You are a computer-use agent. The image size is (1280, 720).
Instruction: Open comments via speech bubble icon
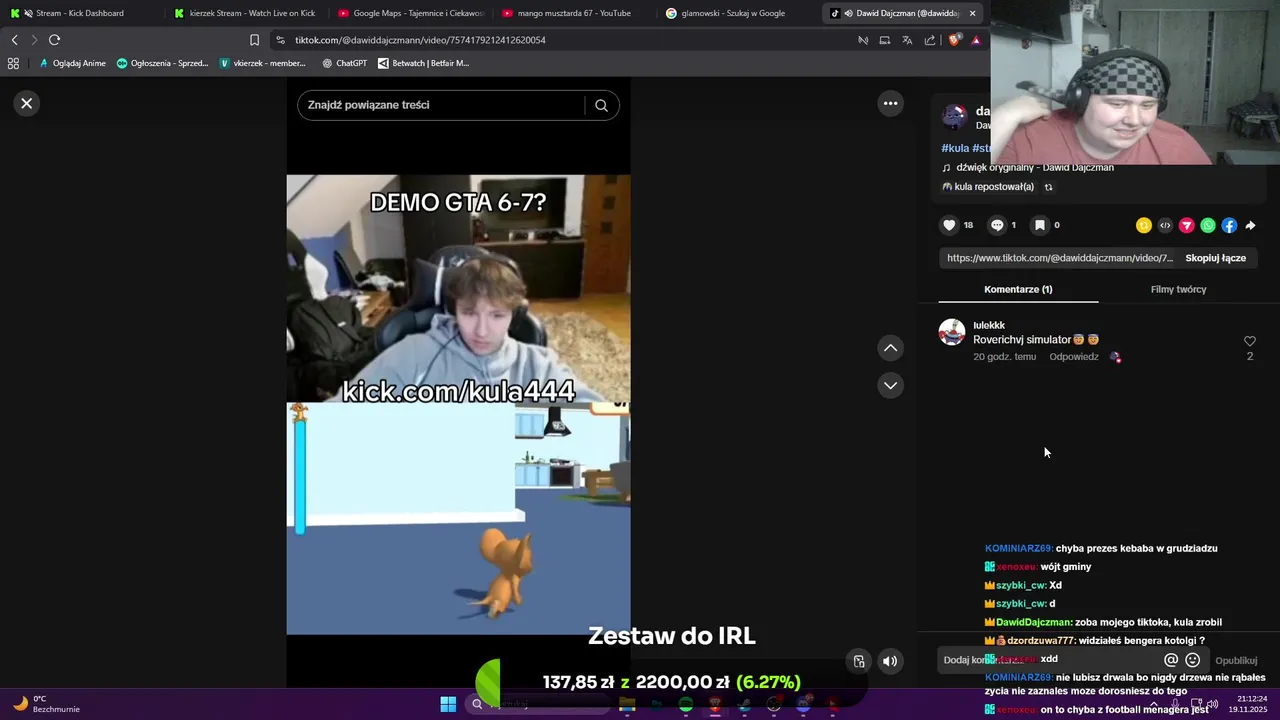(997, 225)
